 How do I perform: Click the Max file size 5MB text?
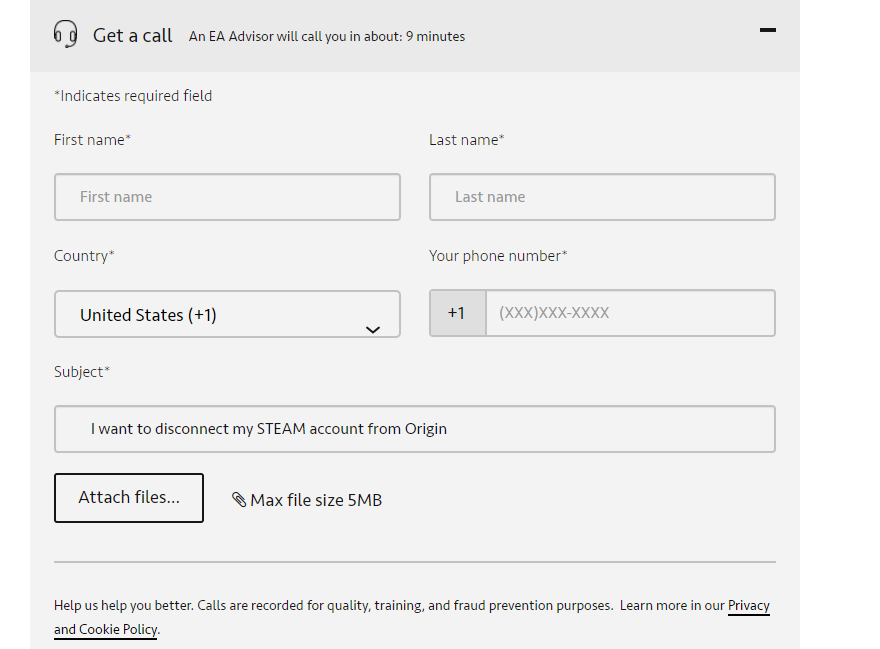316,500
